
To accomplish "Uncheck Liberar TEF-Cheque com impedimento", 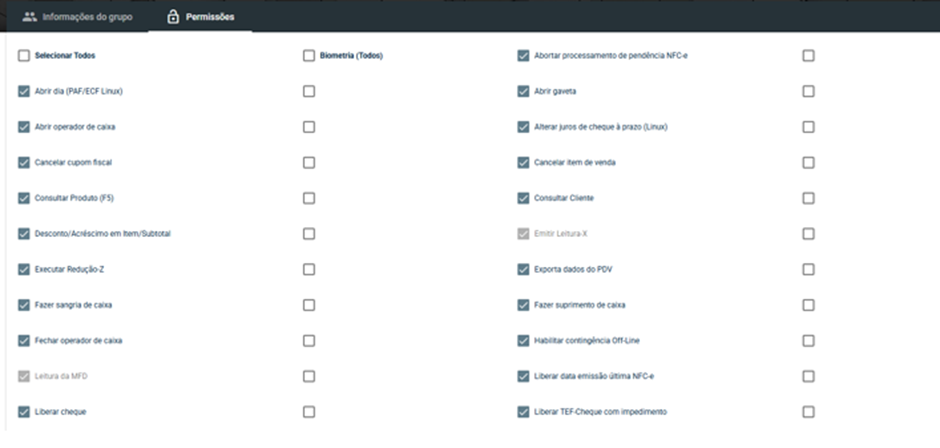I will 523,412.
